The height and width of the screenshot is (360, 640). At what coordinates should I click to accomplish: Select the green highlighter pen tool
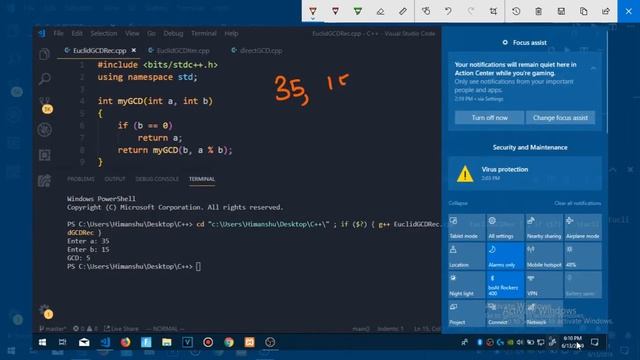[358, 11]
